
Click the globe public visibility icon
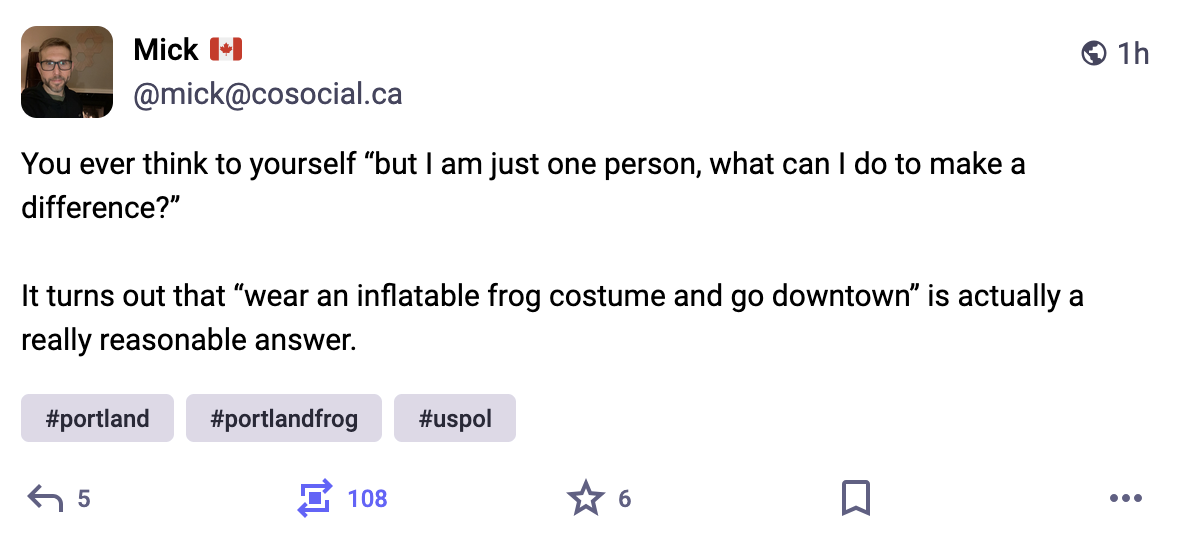pyautogui.click(x=1094, y=53)
